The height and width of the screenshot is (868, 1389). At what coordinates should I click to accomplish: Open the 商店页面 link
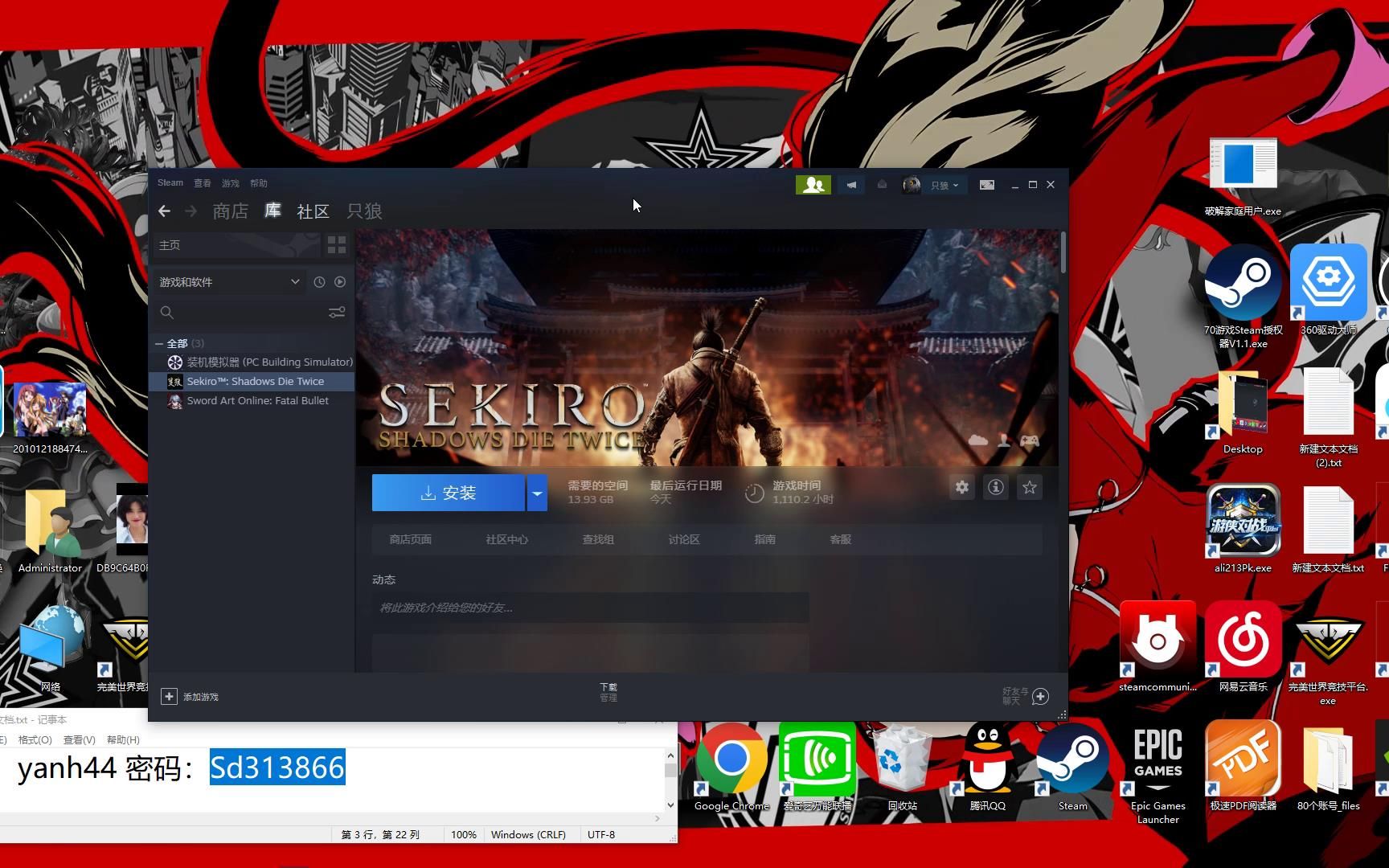coord(411,539)
